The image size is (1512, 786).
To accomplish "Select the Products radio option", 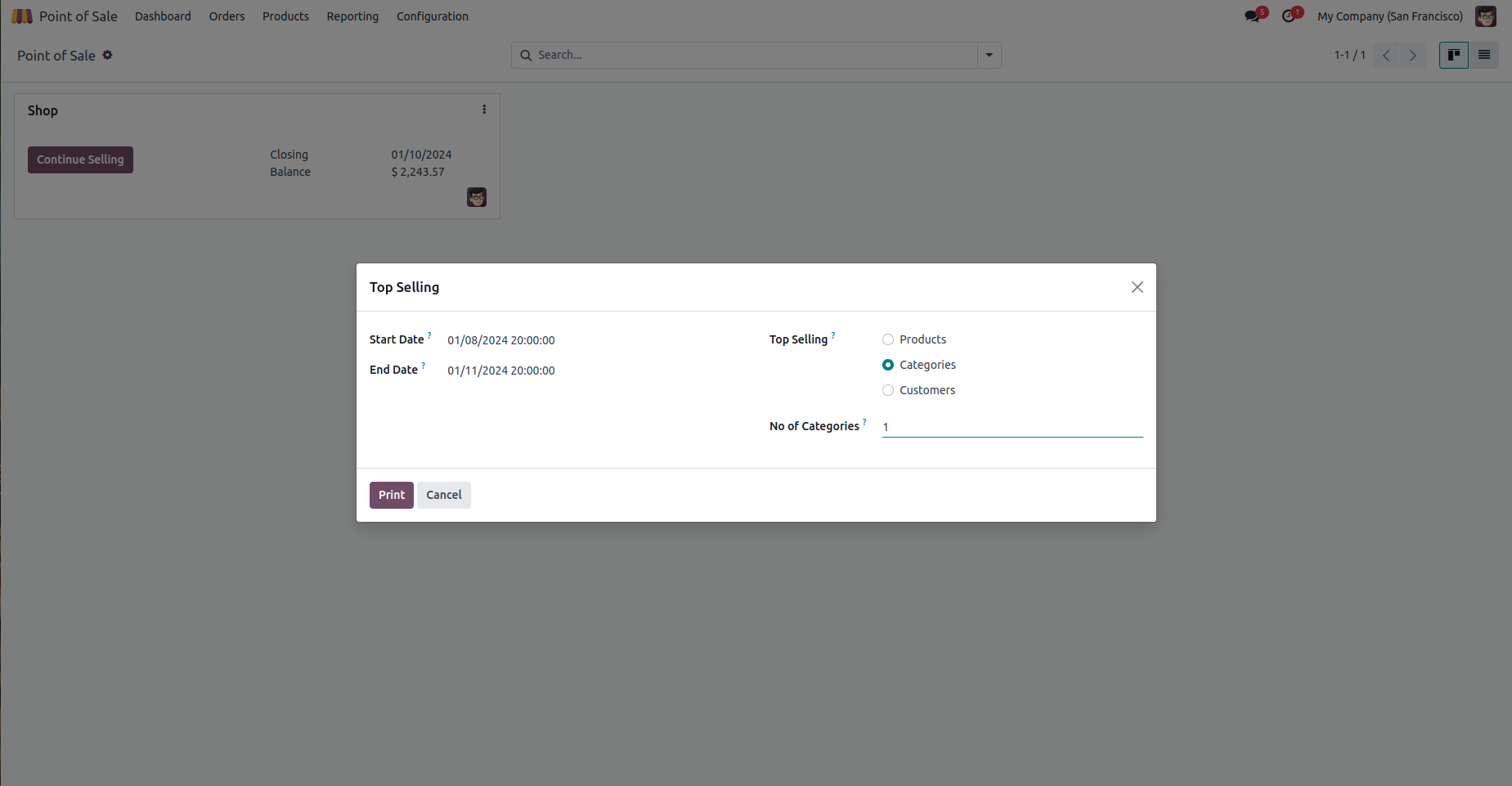I will pos(888,339).
